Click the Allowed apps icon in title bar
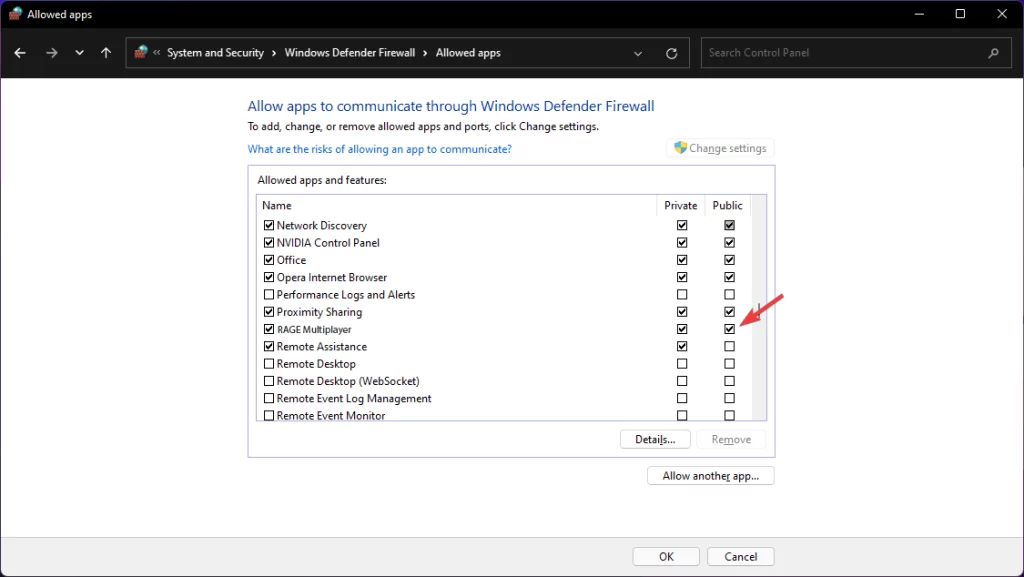This screenshot has width=1024, height=577. (x=14, y=13)
